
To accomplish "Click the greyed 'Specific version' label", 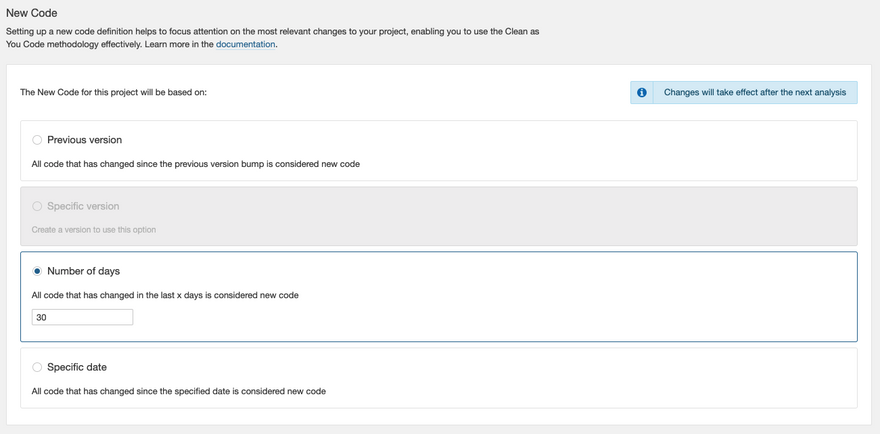I will coord(83,206).
